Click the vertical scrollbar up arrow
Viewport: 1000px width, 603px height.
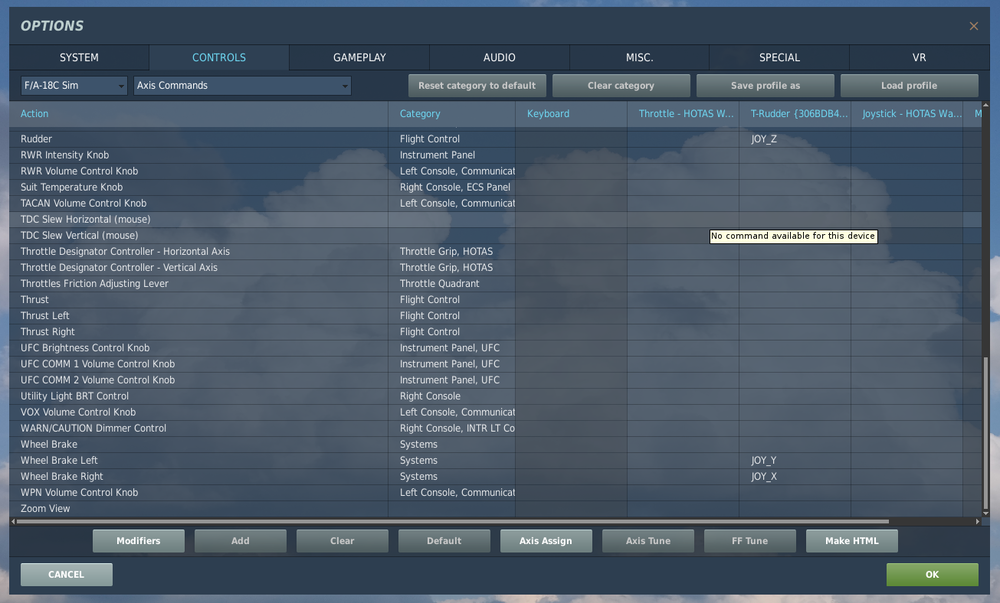click(x=985, y=105)
